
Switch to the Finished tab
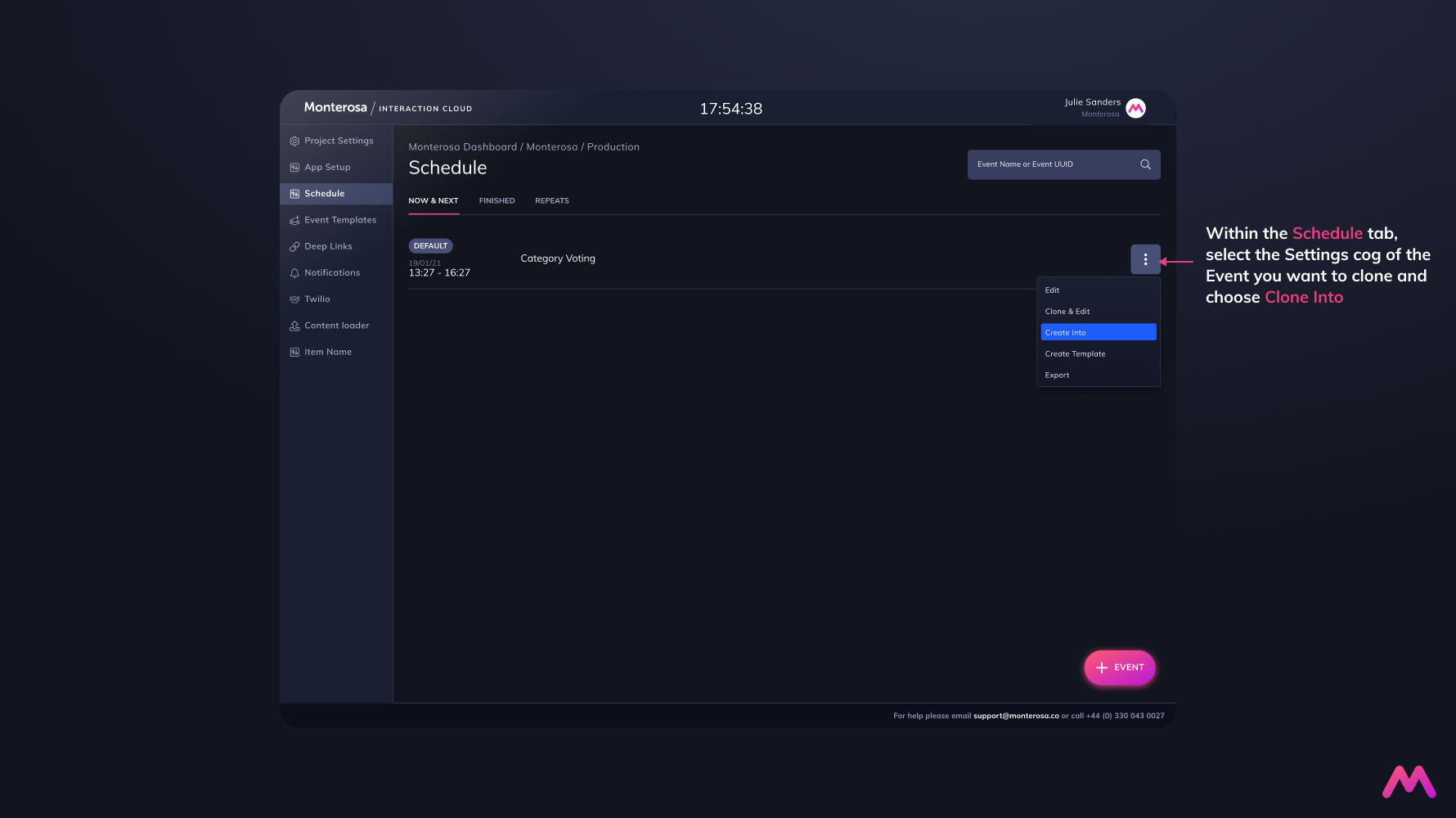click(497, 201)
